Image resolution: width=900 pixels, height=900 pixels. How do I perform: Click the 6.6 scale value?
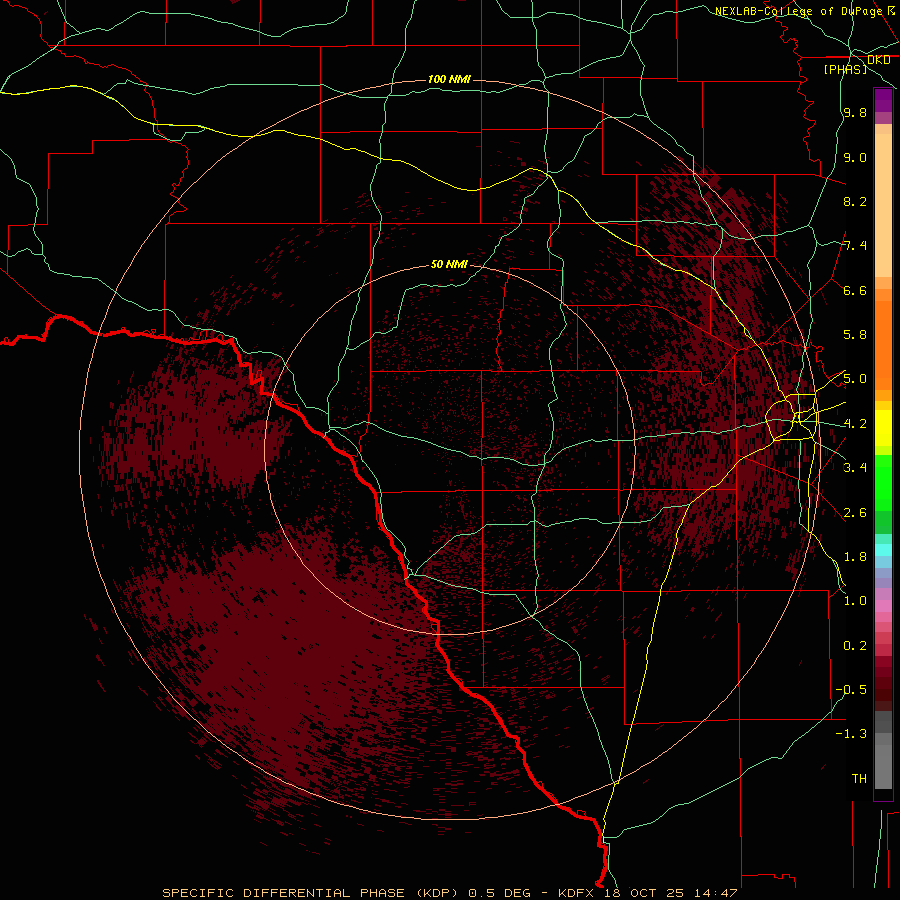tap(855, 290)
